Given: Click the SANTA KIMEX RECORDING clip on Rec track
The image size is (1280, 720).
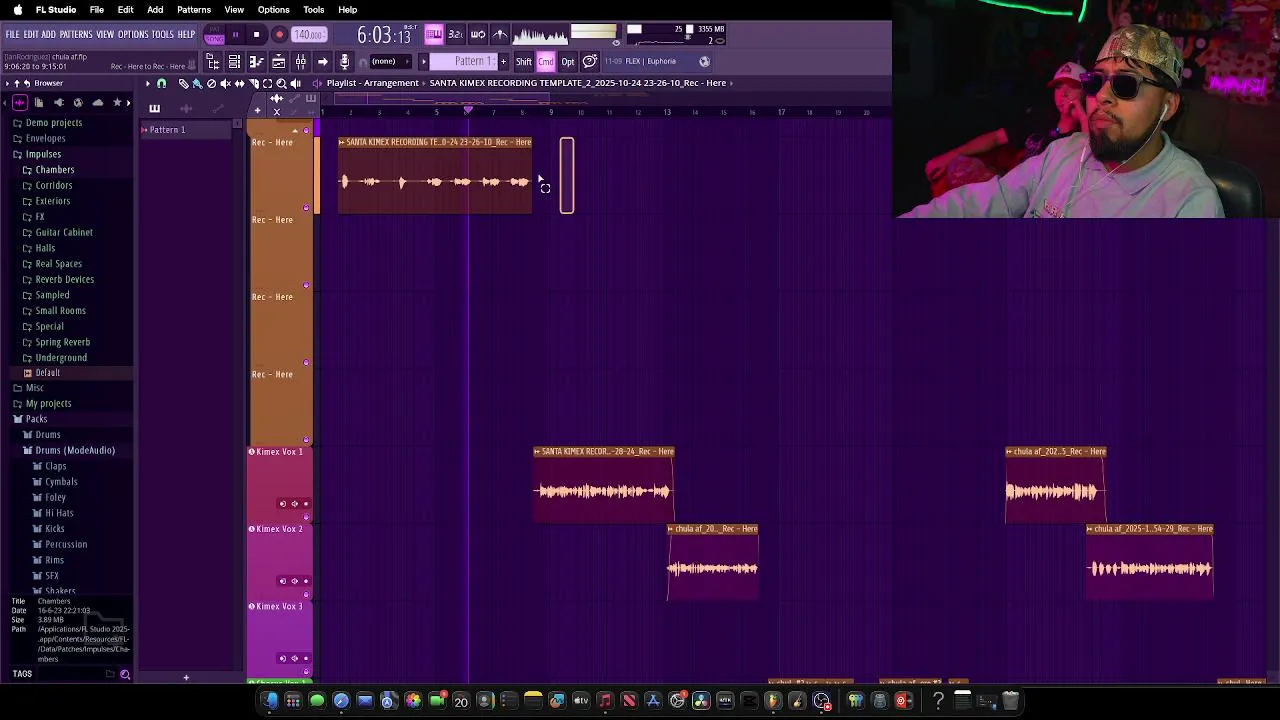Looking at the screenshot, I should (435, 175).
